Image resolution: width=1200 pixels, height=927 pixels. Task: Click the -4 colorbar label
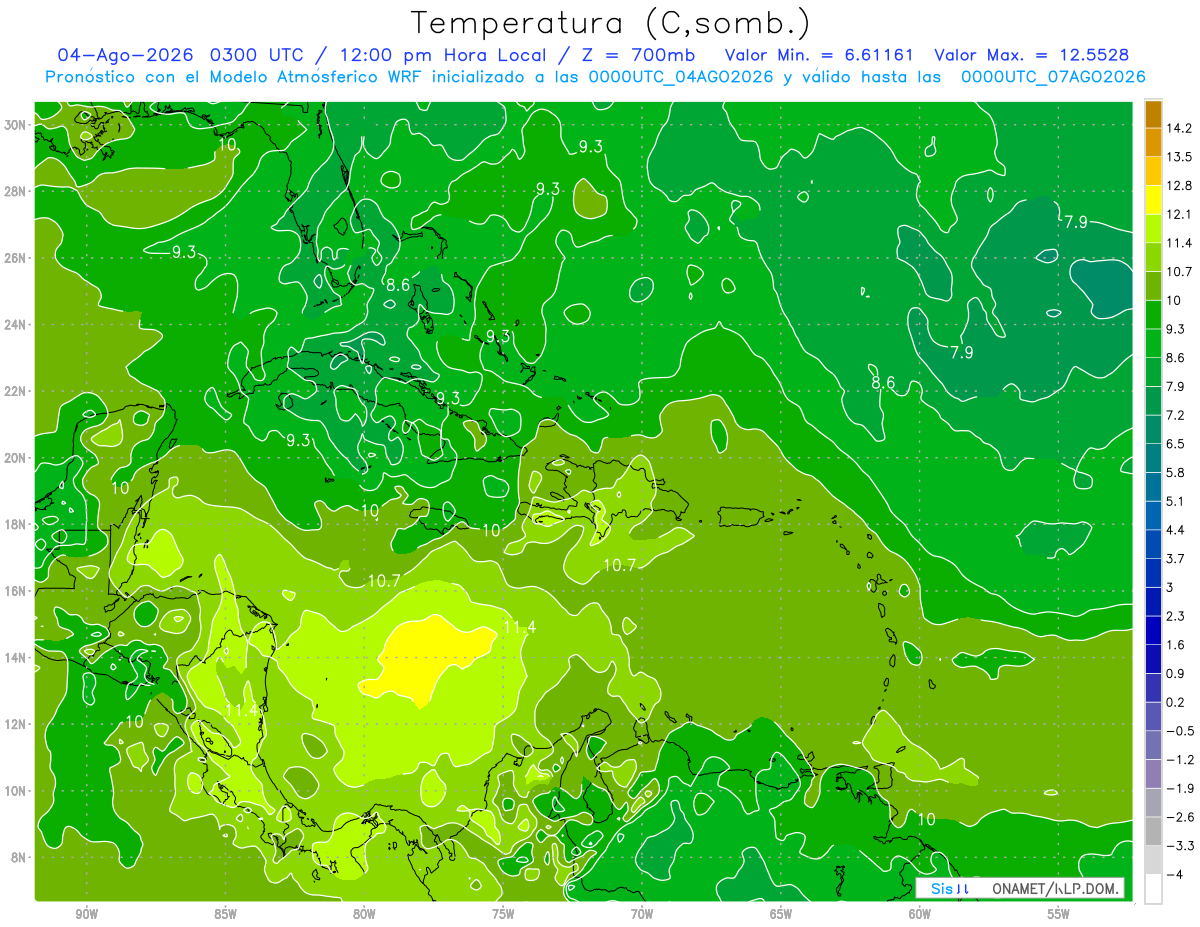[x=1176, y=875]
